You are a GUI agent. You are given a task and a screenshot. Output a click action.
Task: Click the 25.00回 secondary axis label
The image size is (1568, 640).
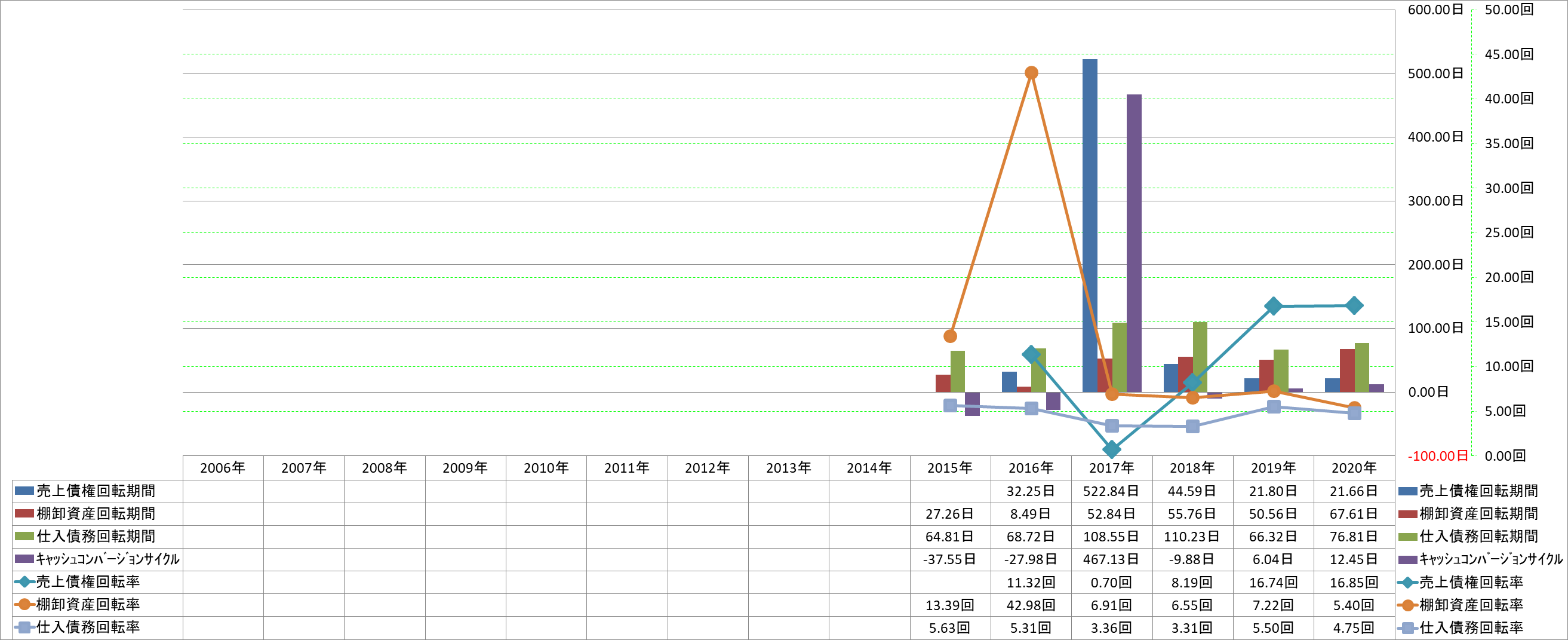pos(1509,232)
